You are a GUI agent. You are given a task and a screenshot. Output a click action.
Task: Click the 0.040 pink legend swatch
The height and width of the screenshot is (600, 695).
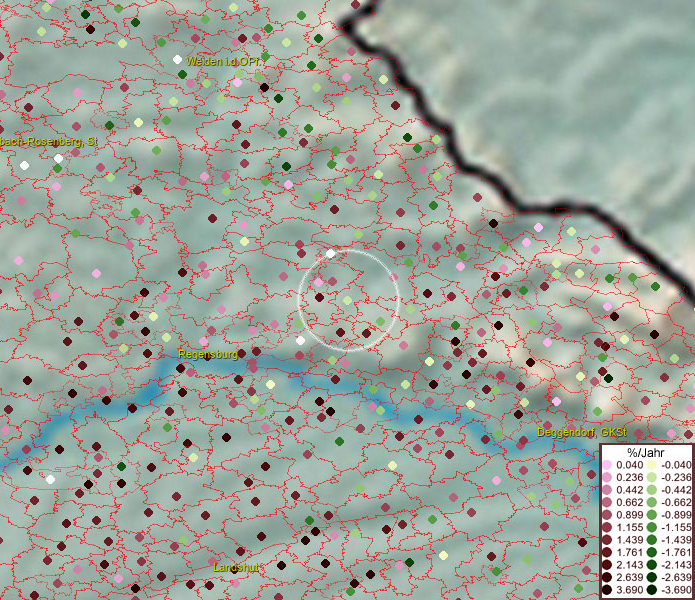coord(607,465)
